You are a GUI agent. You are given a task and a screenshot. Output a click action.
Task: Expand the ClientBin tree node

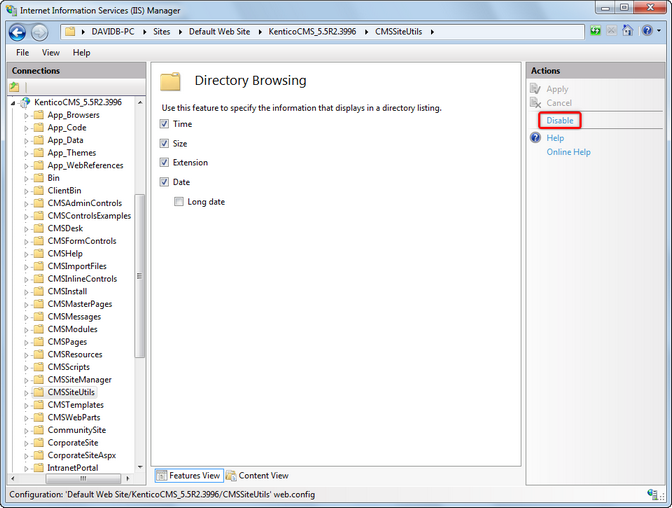[x=26, y=191]
